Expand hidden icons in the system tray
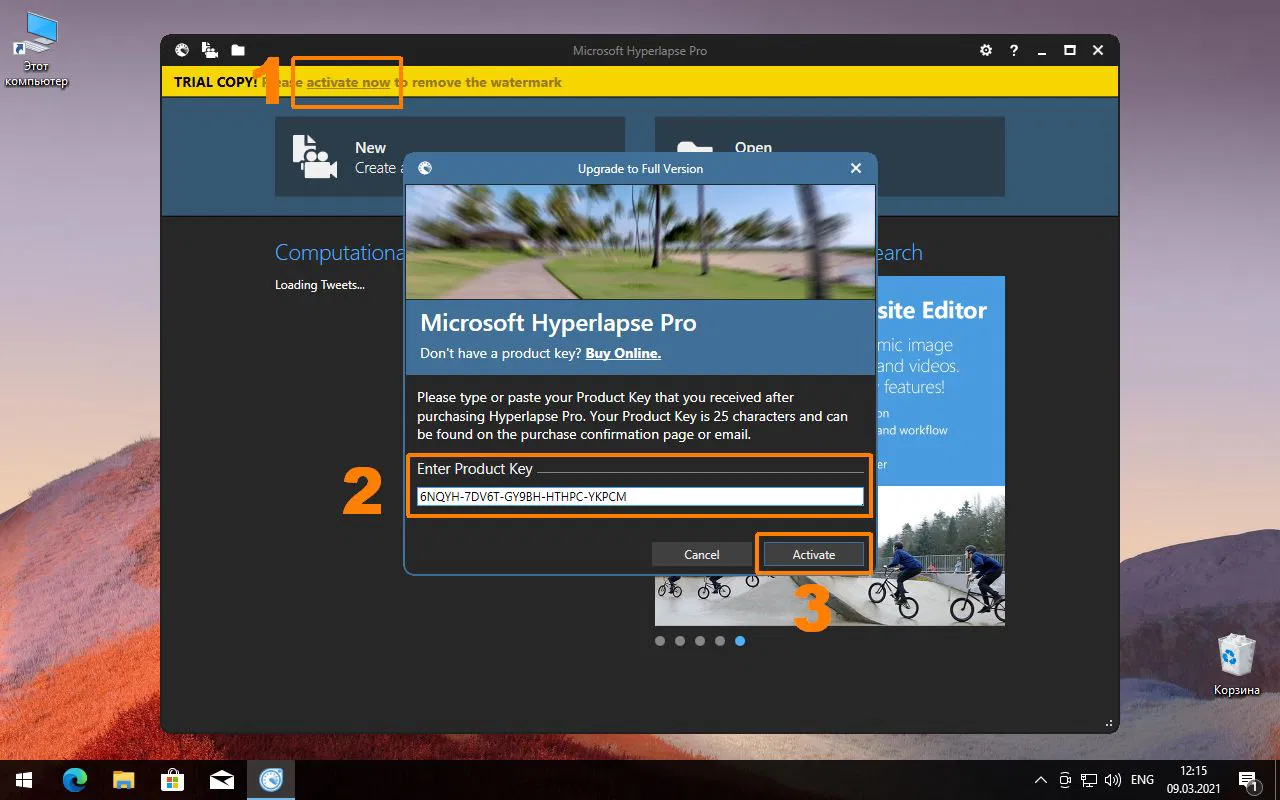 (x=1040, y=780)
